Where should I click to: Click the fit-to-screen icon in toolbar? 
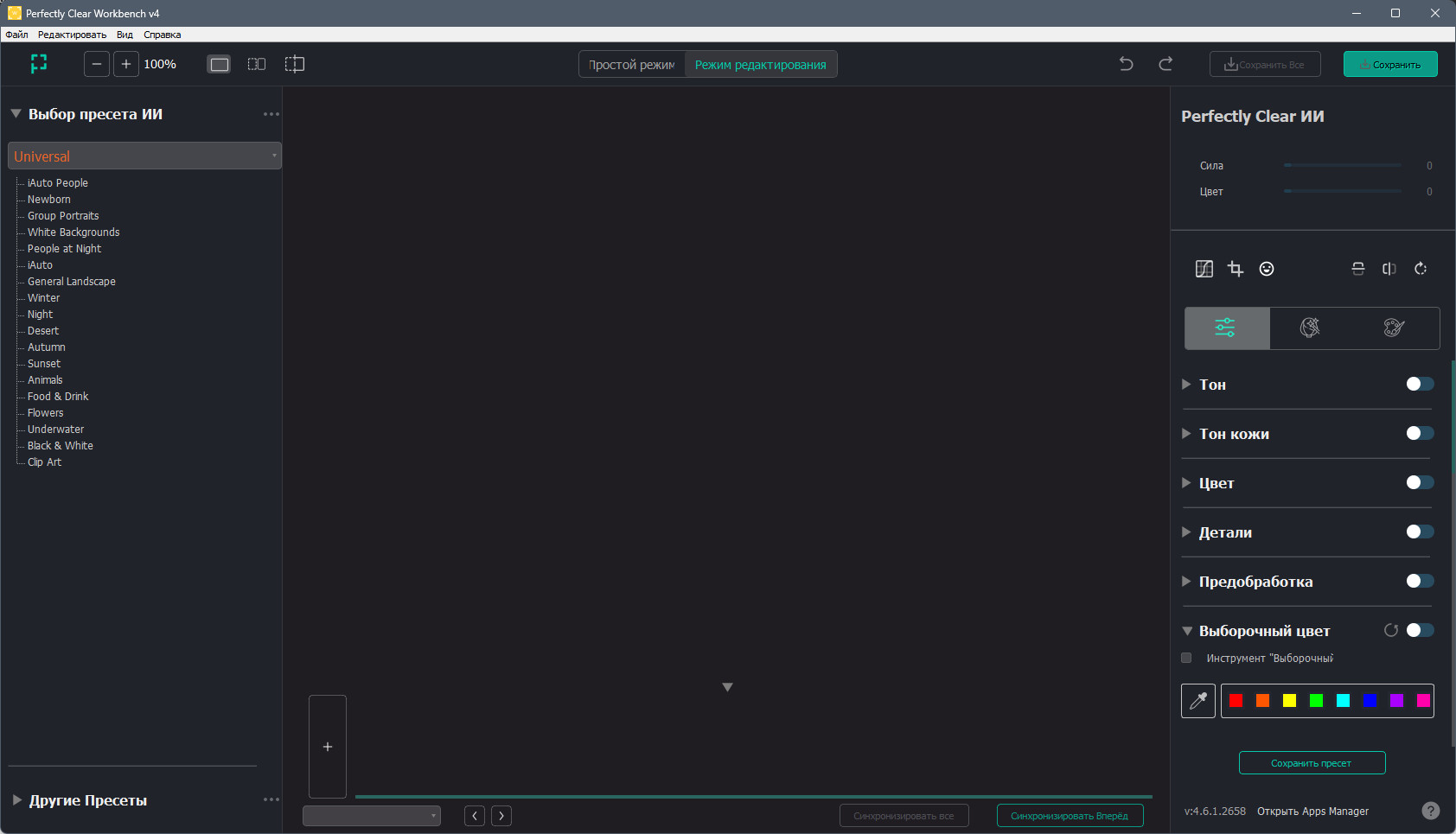[39, 64]
